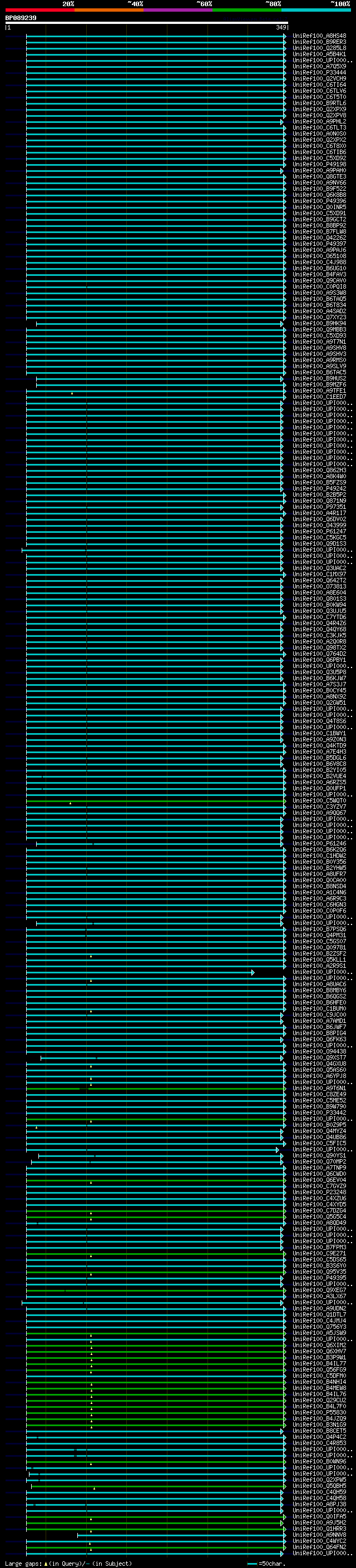Select the UniRef100_P55830 label

[319, 1412]
